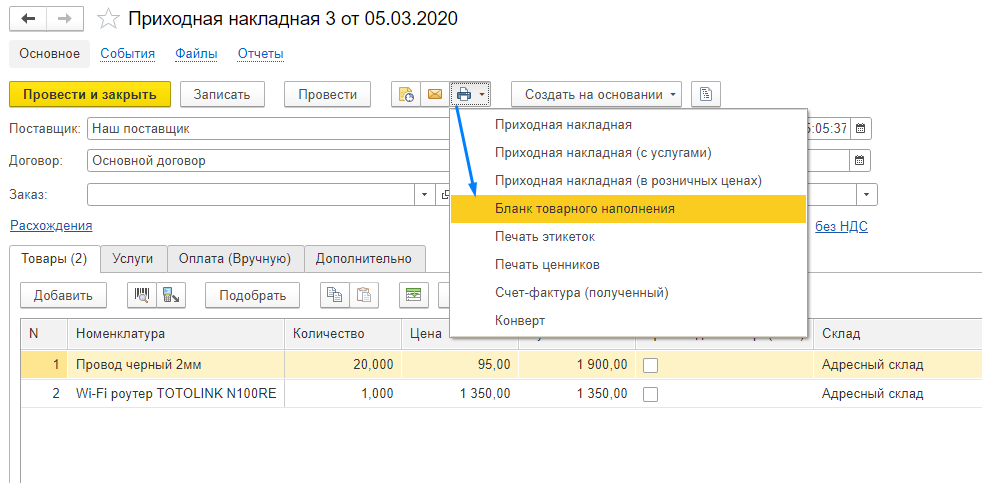
Task: Copy rows using the copy icon
Action: (335, 295)
